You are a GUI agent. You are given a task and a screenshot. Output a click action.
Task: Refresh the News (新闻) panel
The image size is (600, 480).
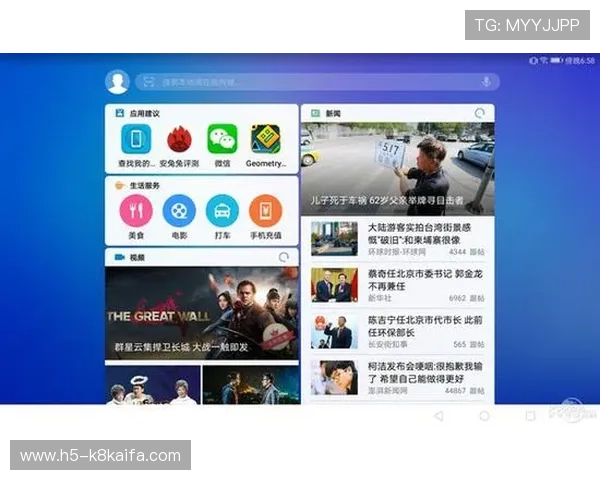click(481, 114)
